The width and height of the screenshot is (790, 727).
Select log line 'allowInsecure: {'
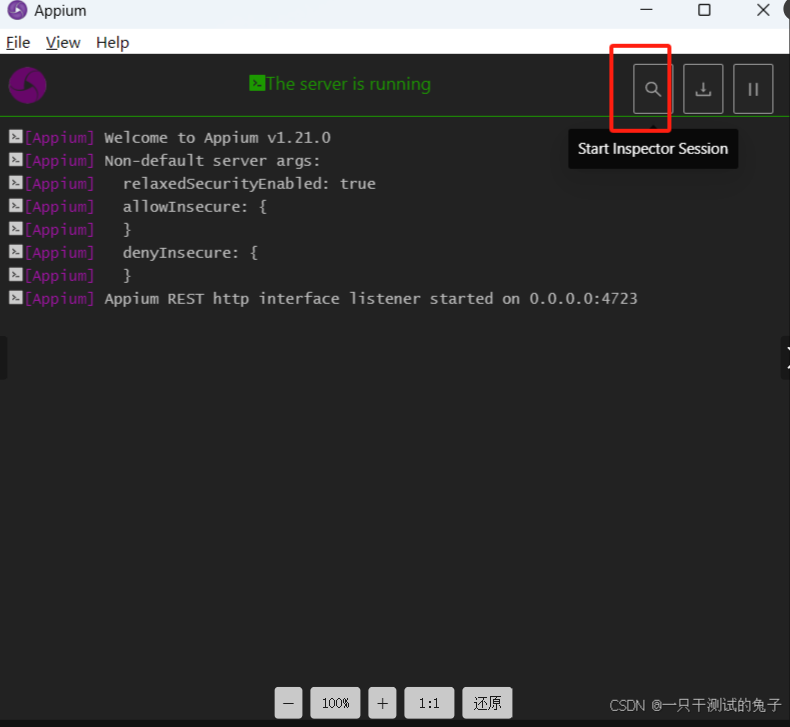click(195, 207)
